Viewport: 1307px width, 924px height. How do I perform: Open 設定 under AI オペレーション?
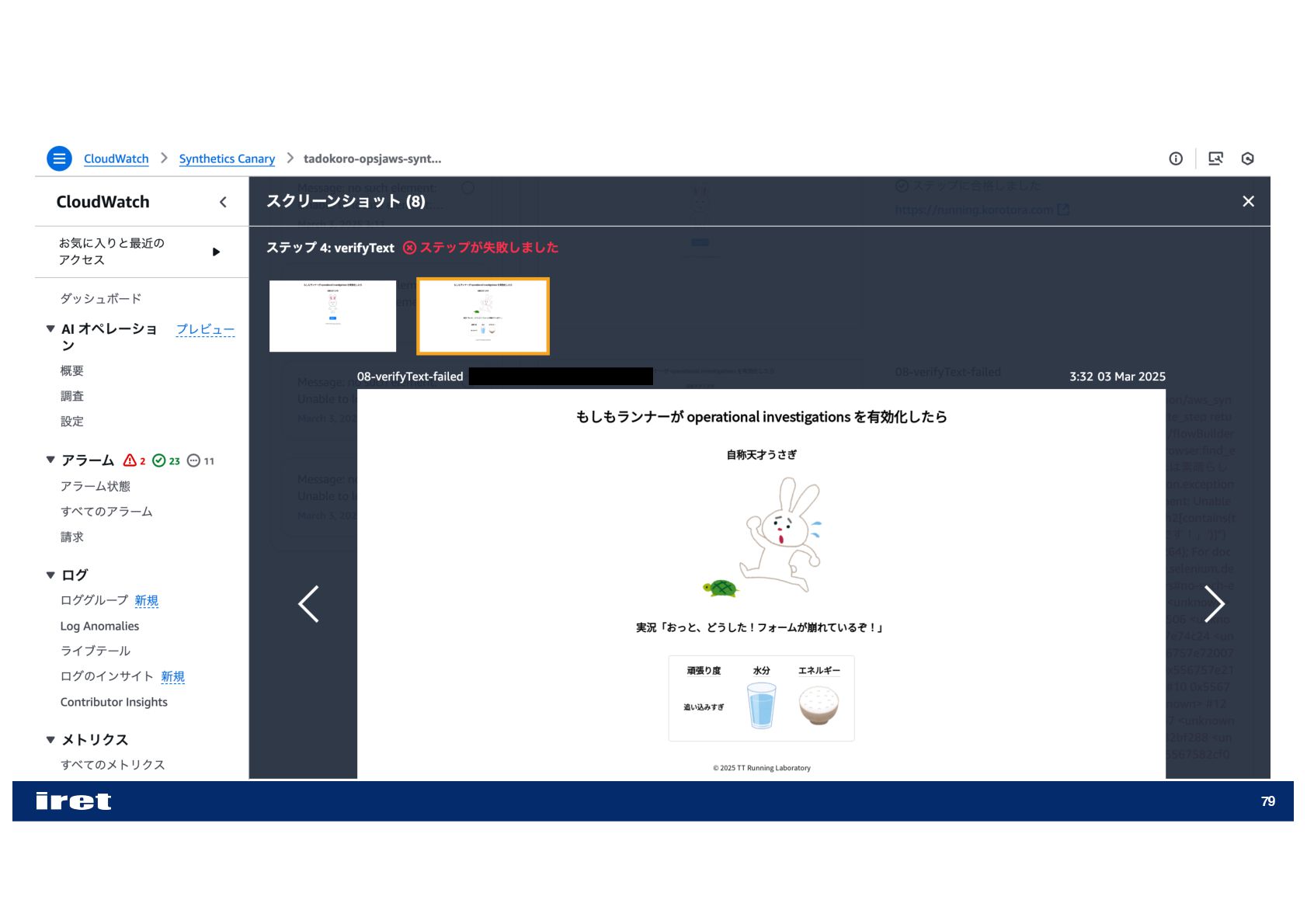pyautogui.click(x=72, y=421)
